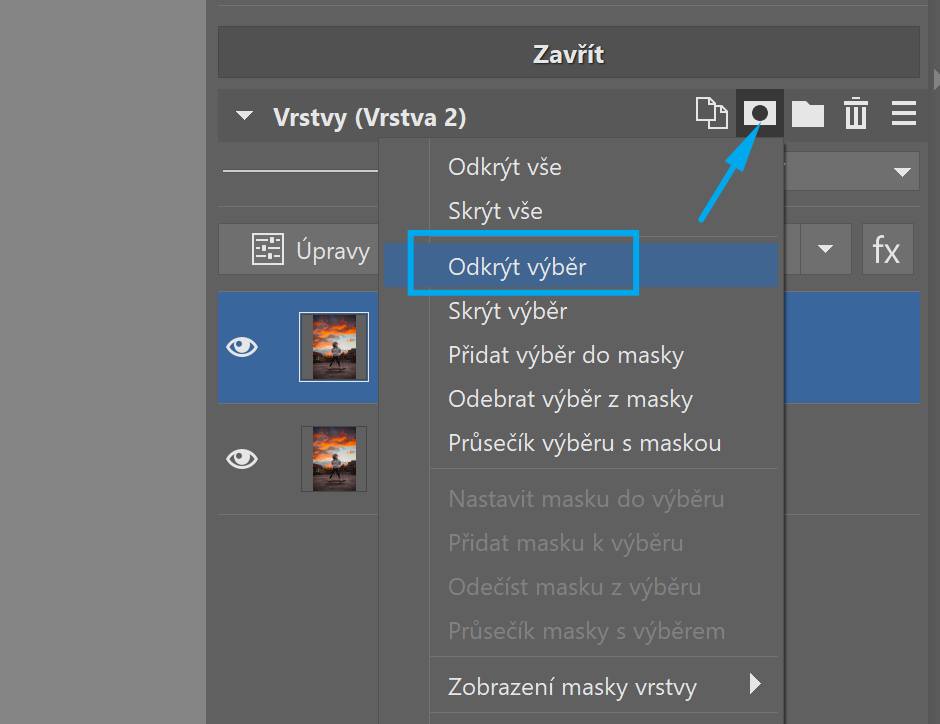
Task: Click the Úpravy adjustments icon
Action: (x=268, y=250)
